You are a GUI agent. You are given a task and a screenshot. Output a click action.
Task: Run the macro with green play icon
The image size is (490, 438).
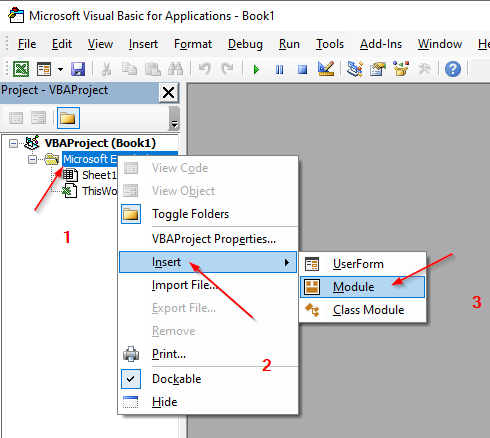tap(256, 69)
